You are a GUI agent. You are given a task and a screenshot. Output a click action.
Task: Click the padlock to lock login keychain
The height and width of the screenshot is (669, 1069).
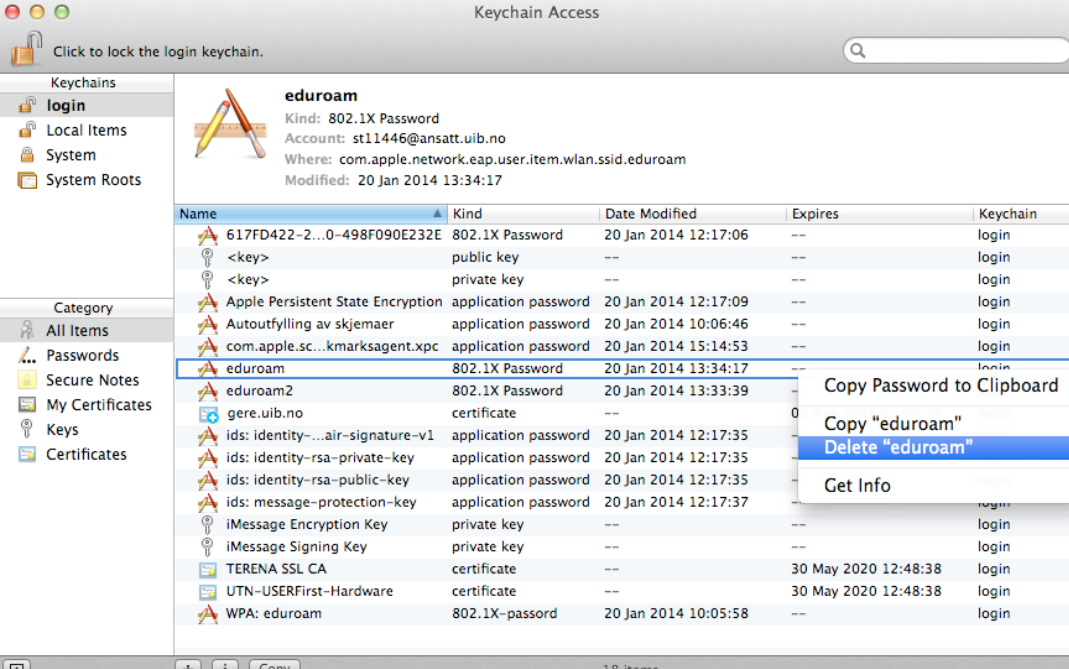(x=26, y=49)
